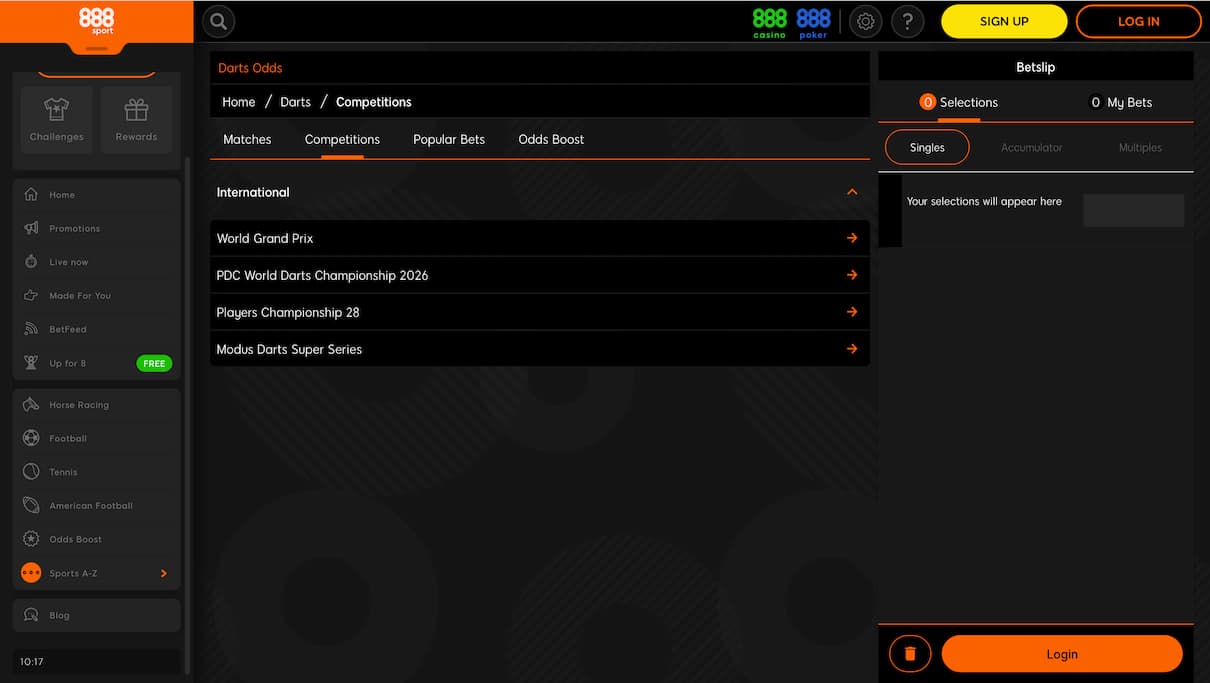The image size is (1210, 683).
Task: Click the orange Login button in betslip
Action: pyautogui.click(x=1061, y=654)
